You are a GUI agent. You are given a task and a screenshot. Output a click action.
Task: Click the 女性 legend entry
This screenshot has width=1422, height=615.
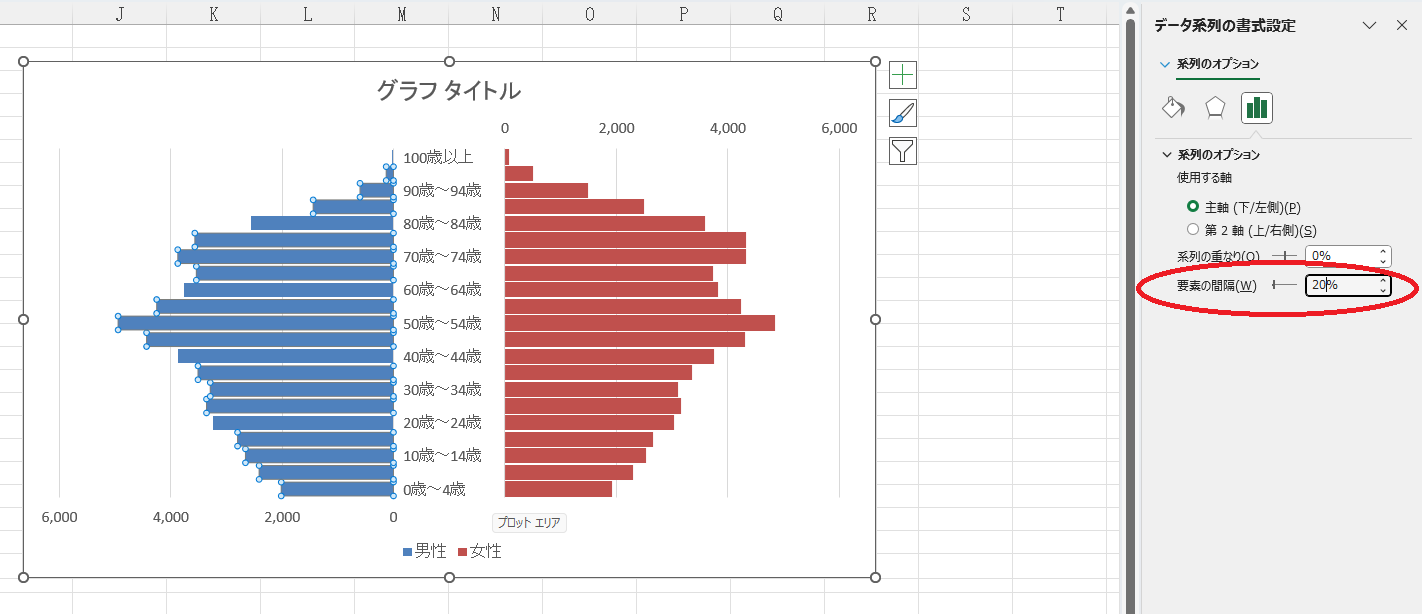point(479,551)
